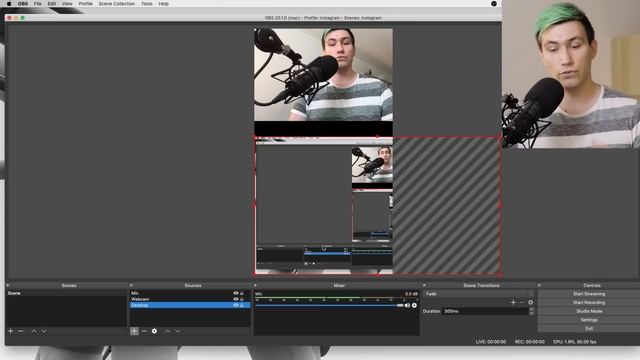Click the menu bar status icon

(494, 4)
